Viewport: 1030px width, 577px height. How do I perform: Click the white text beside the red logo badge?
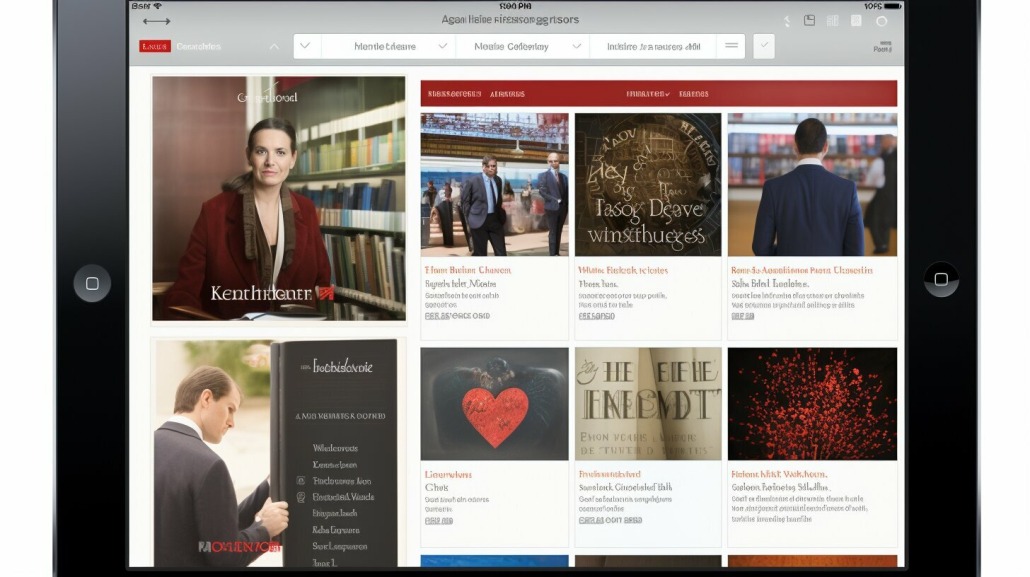coord(198,47)
